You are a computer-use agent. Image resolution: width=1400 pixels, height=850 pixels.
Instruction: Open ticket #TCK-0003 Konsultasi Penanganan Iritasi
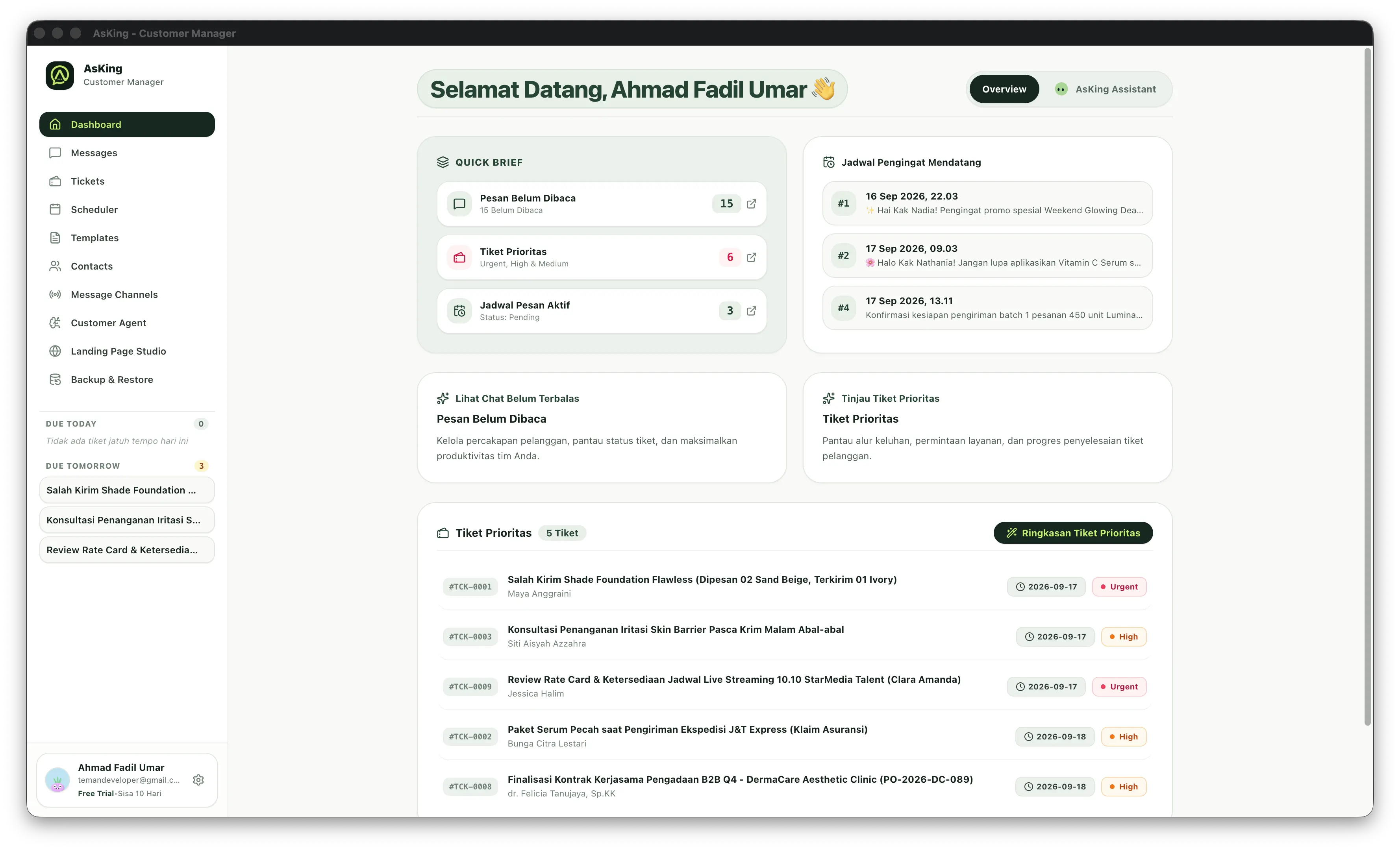(794, 636)
